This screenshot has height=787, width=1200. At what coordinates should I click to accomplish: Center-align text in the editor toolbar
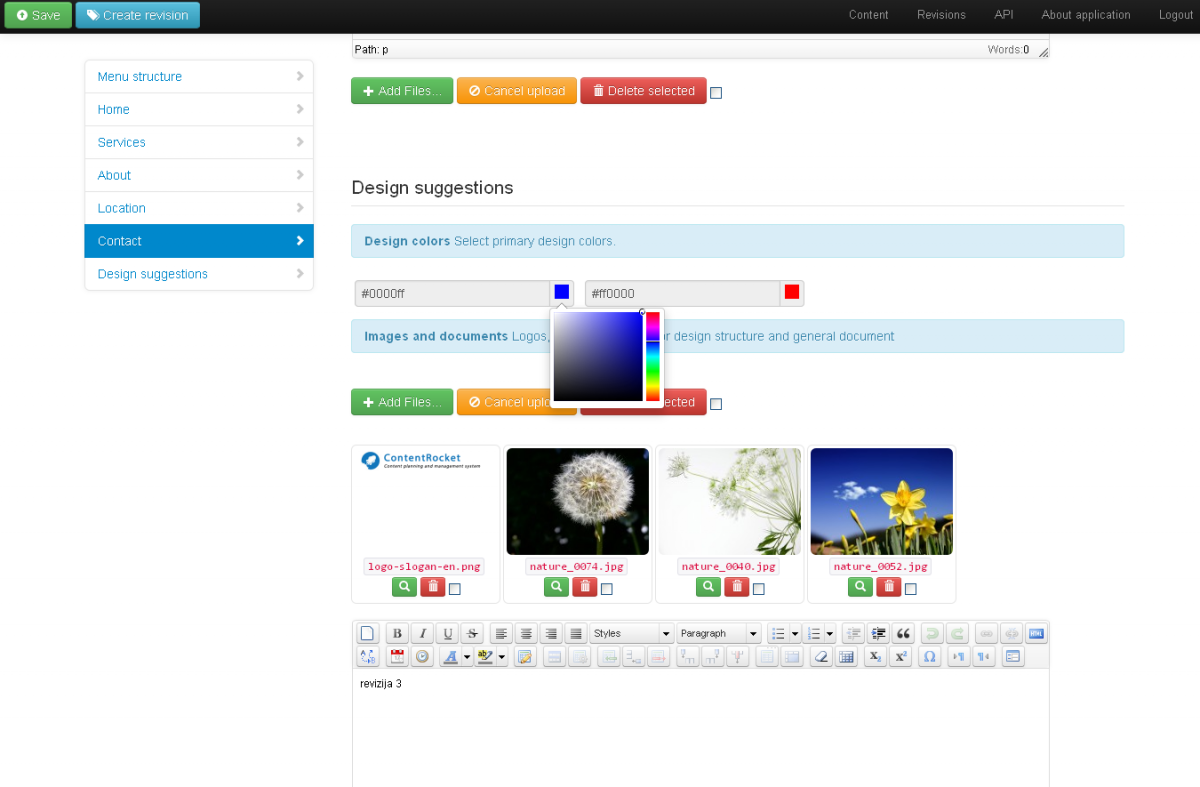526,633
